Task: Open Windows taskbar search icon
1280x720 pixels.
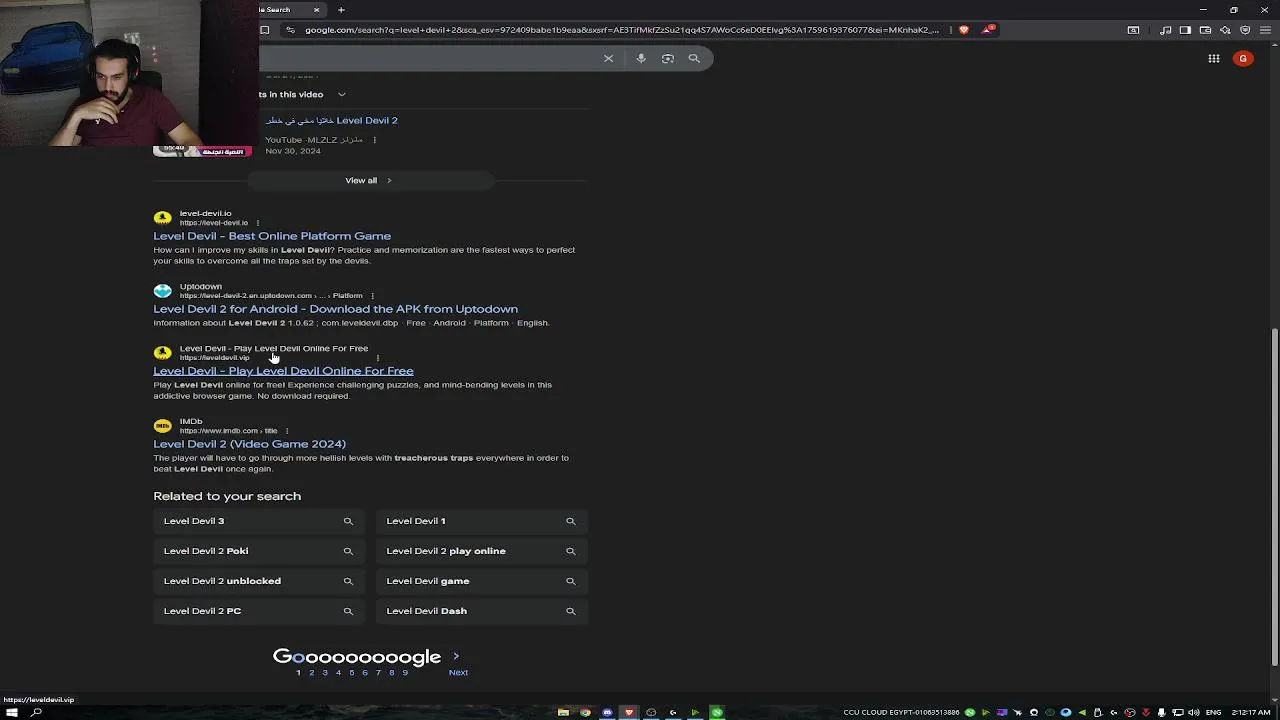Action: (x=36, y=712)
